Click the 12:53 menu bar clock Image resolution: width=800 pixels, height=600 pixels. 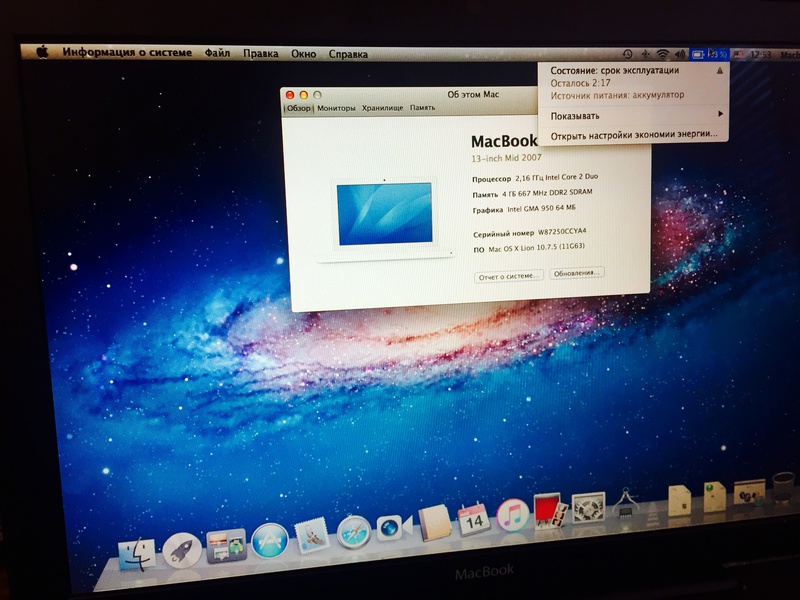tap(761, 54)
